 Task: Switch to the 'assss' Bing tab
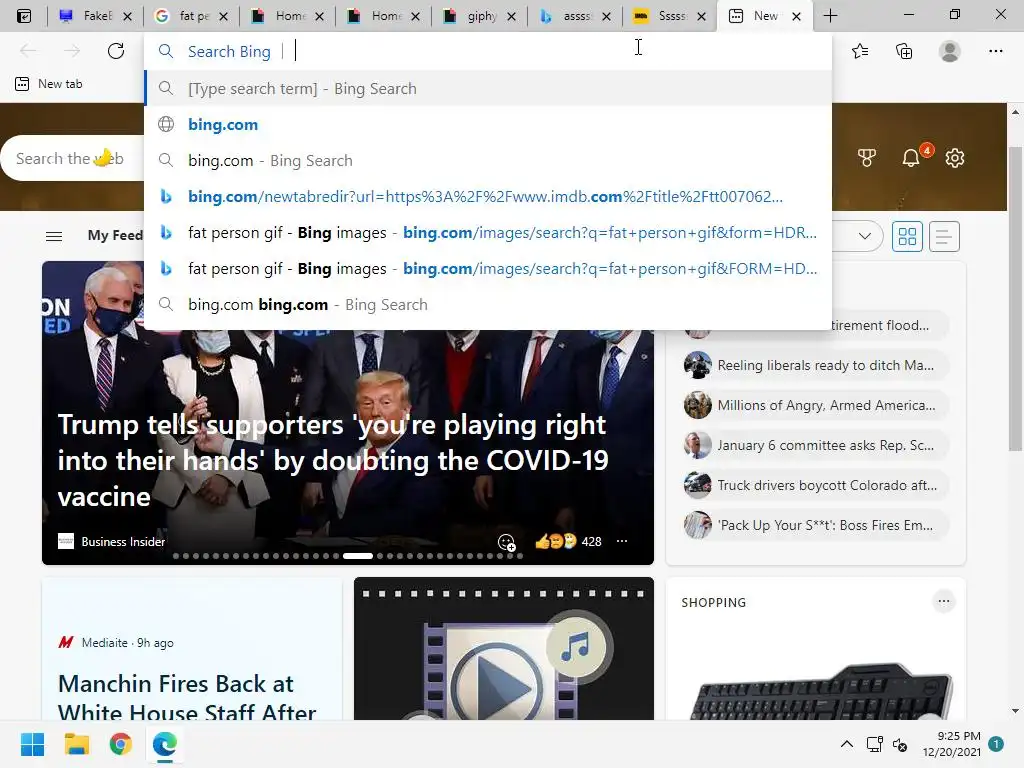575,16
